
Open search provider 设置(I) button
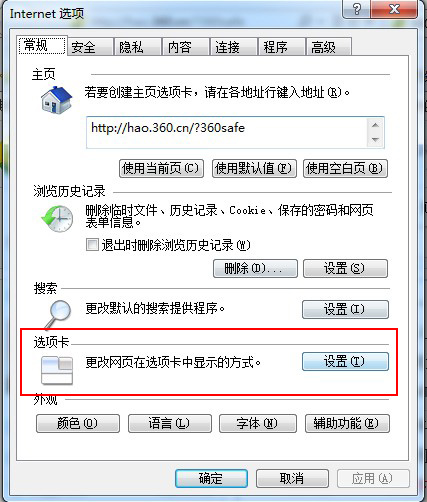(345, 309)
